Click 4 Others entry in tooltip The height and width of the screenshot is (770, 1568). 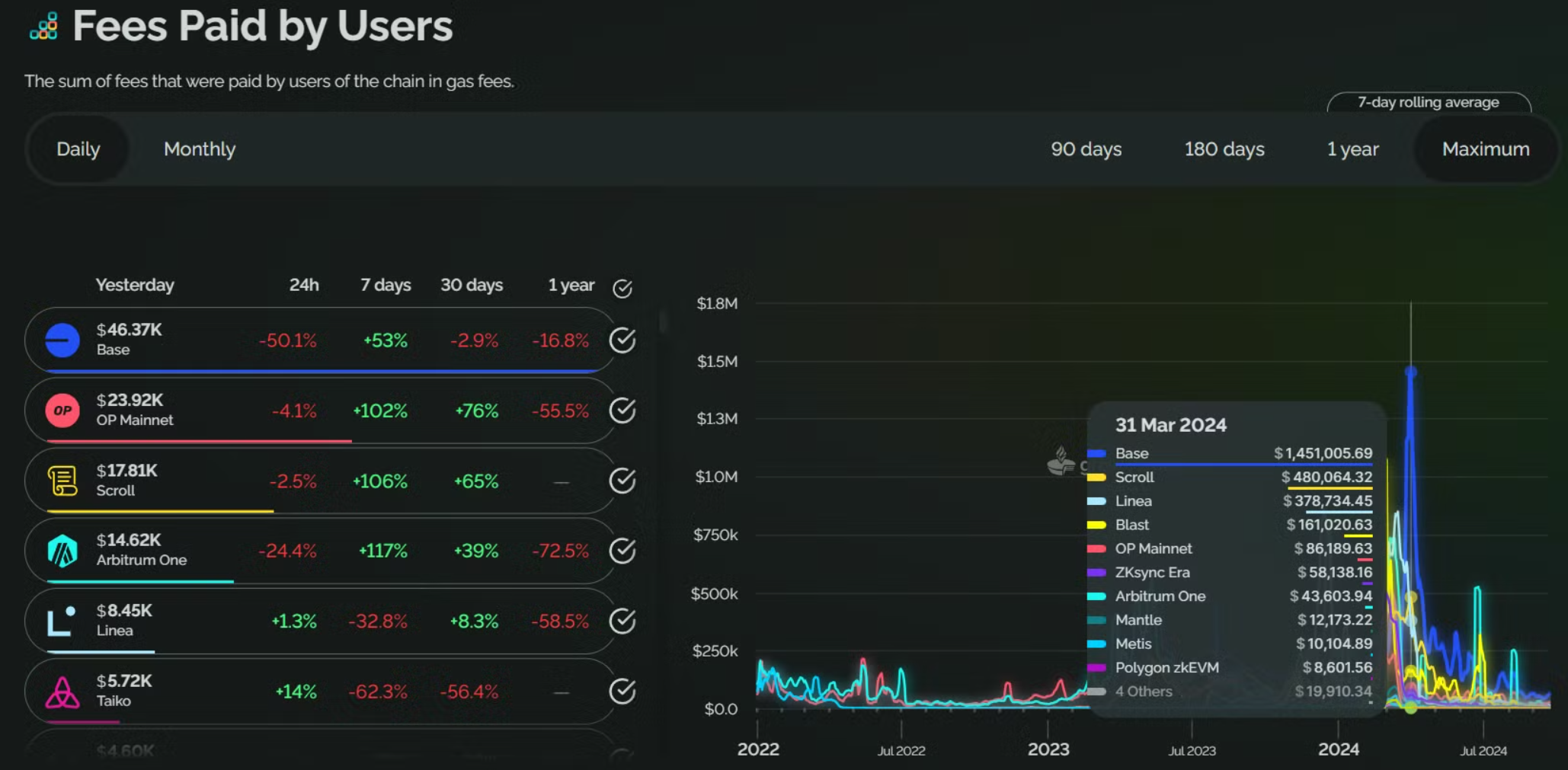(1230, 692)
